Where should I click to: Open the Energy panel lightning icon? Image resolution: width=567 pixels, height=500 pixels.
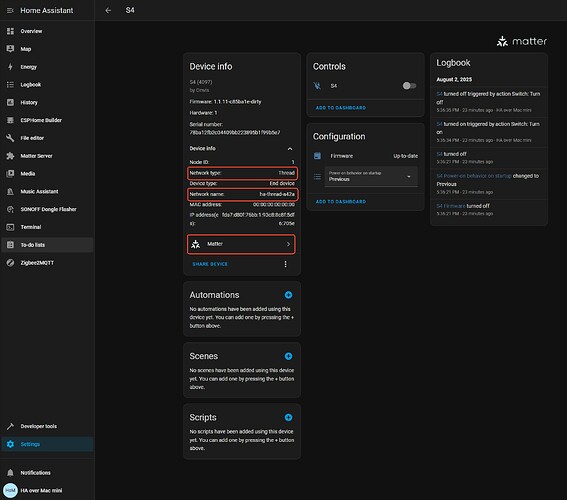pos(10,67)
